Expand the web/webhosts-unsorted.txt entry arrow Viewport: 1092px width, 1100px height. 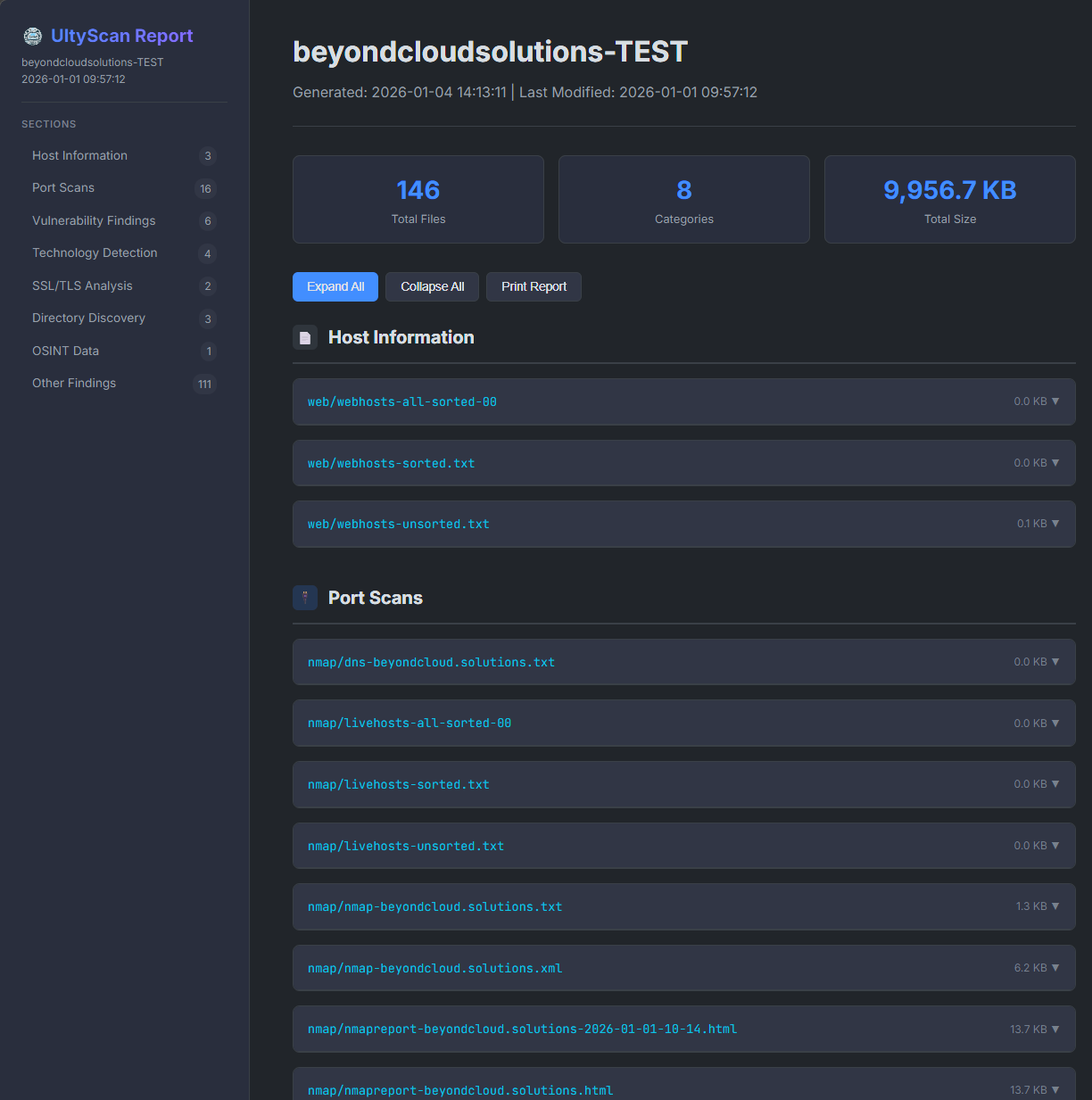point(1055,524)
